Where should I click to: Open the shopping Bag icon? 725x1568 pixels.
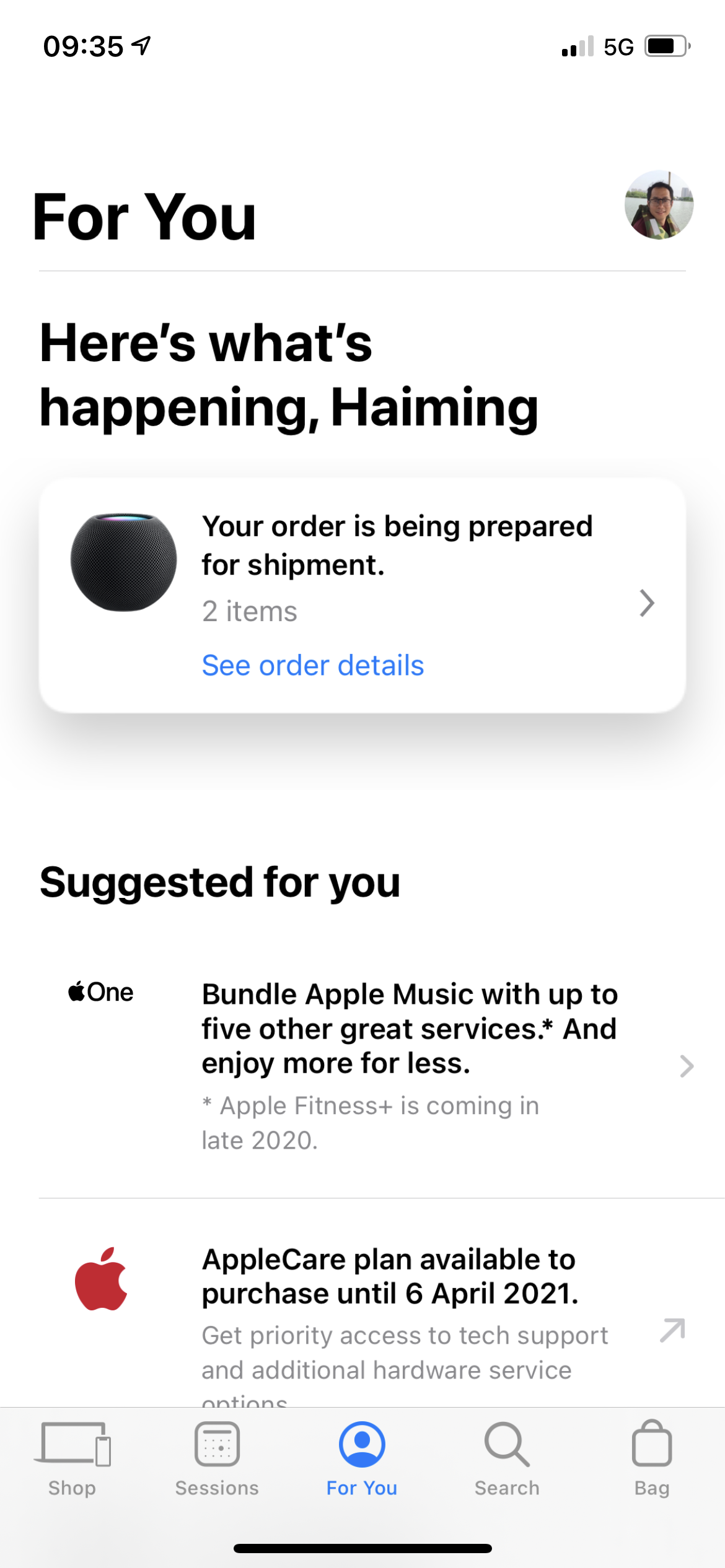651,1444
